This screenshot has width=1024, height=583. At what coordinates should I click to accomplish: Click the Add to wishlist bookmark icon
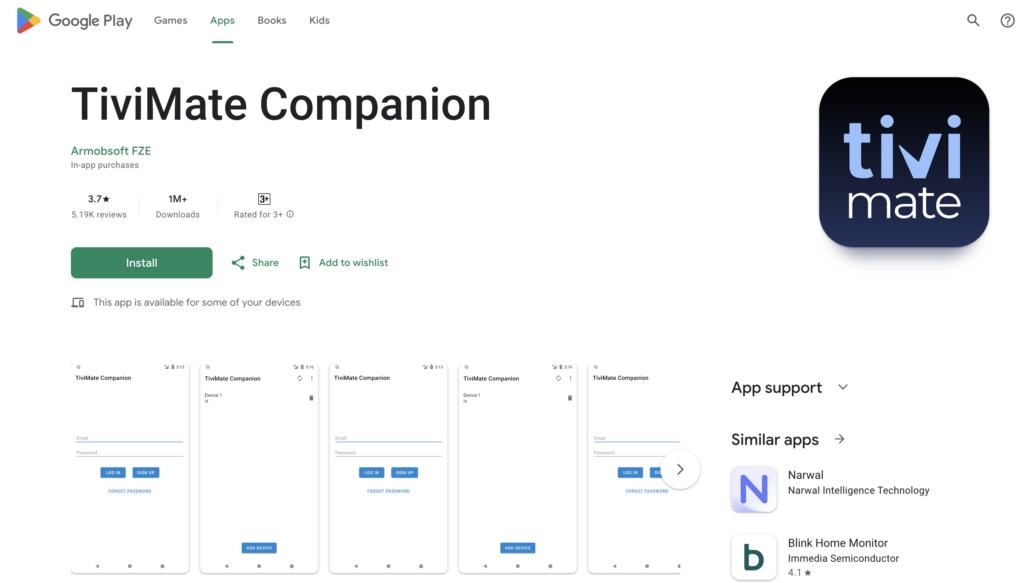click(305, 262)
